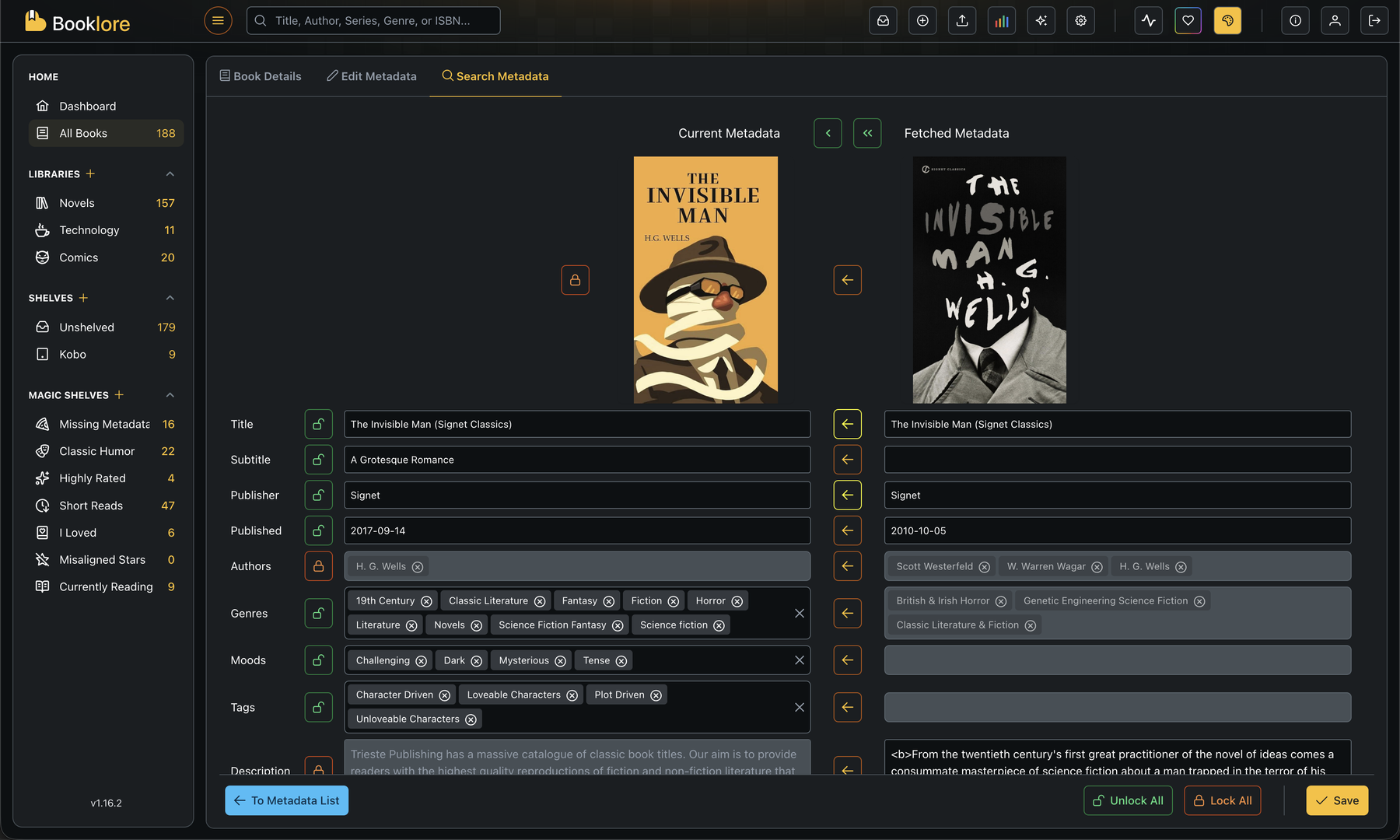
Task: Click the search field for Title, Author, Series
Action: pos(373,20)
